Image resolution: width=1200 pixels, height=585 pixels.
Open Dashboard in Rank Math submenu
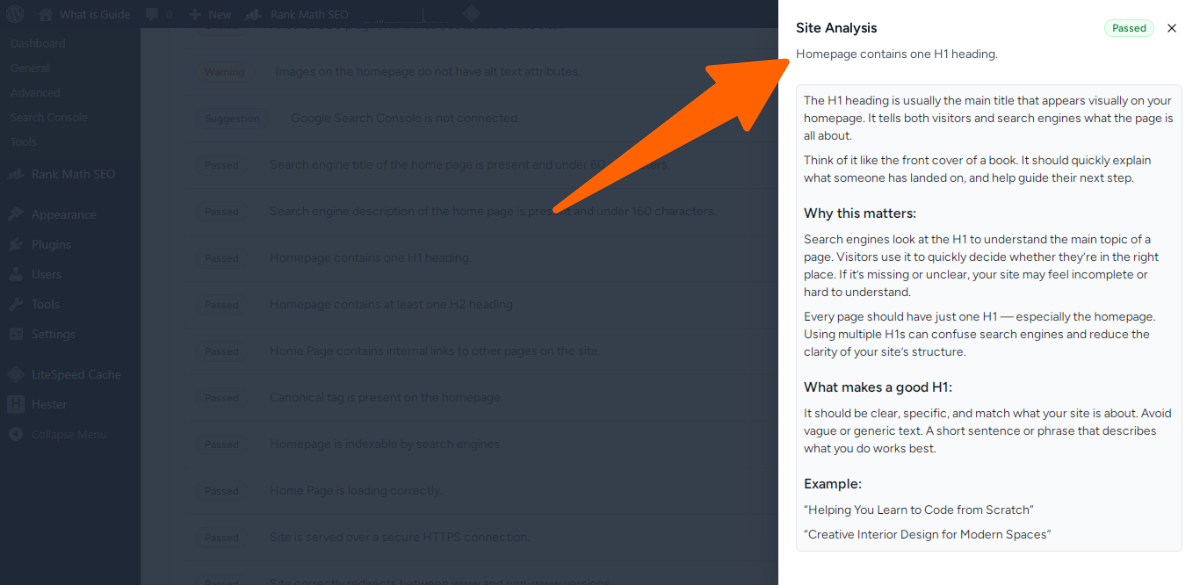(x=38, y=44)
